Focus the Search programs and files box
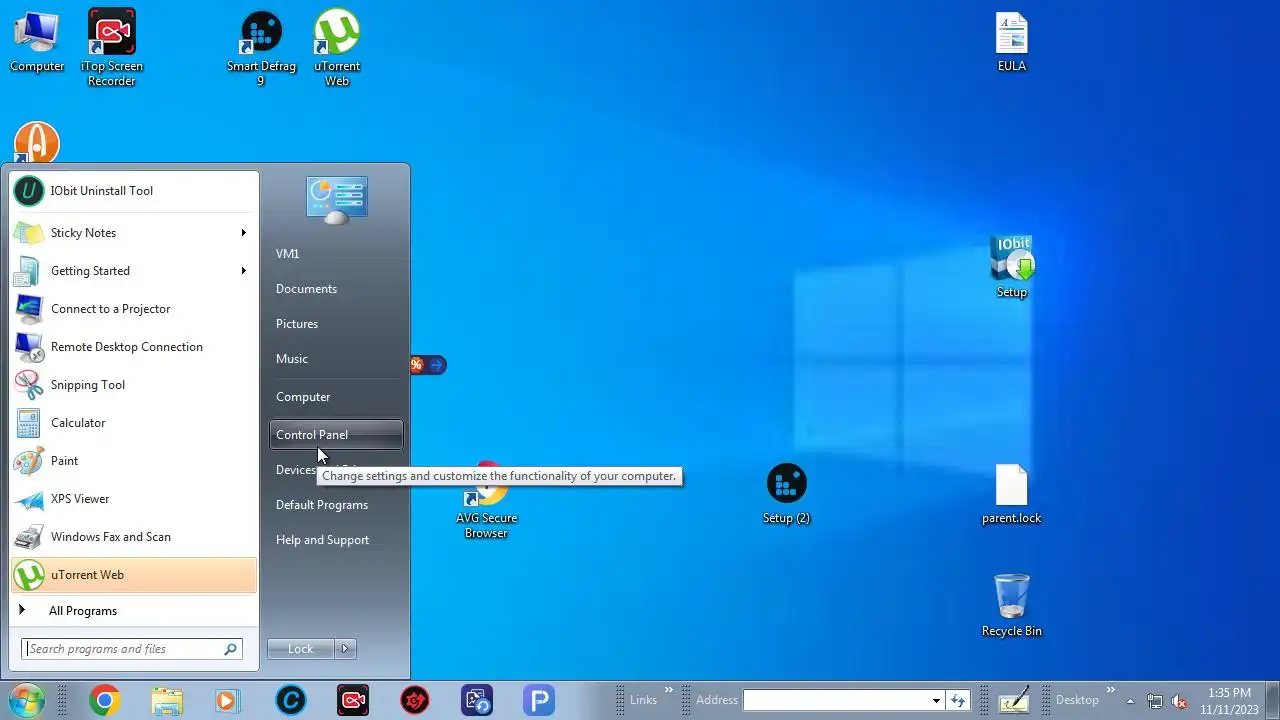 (x=133, y=649)
